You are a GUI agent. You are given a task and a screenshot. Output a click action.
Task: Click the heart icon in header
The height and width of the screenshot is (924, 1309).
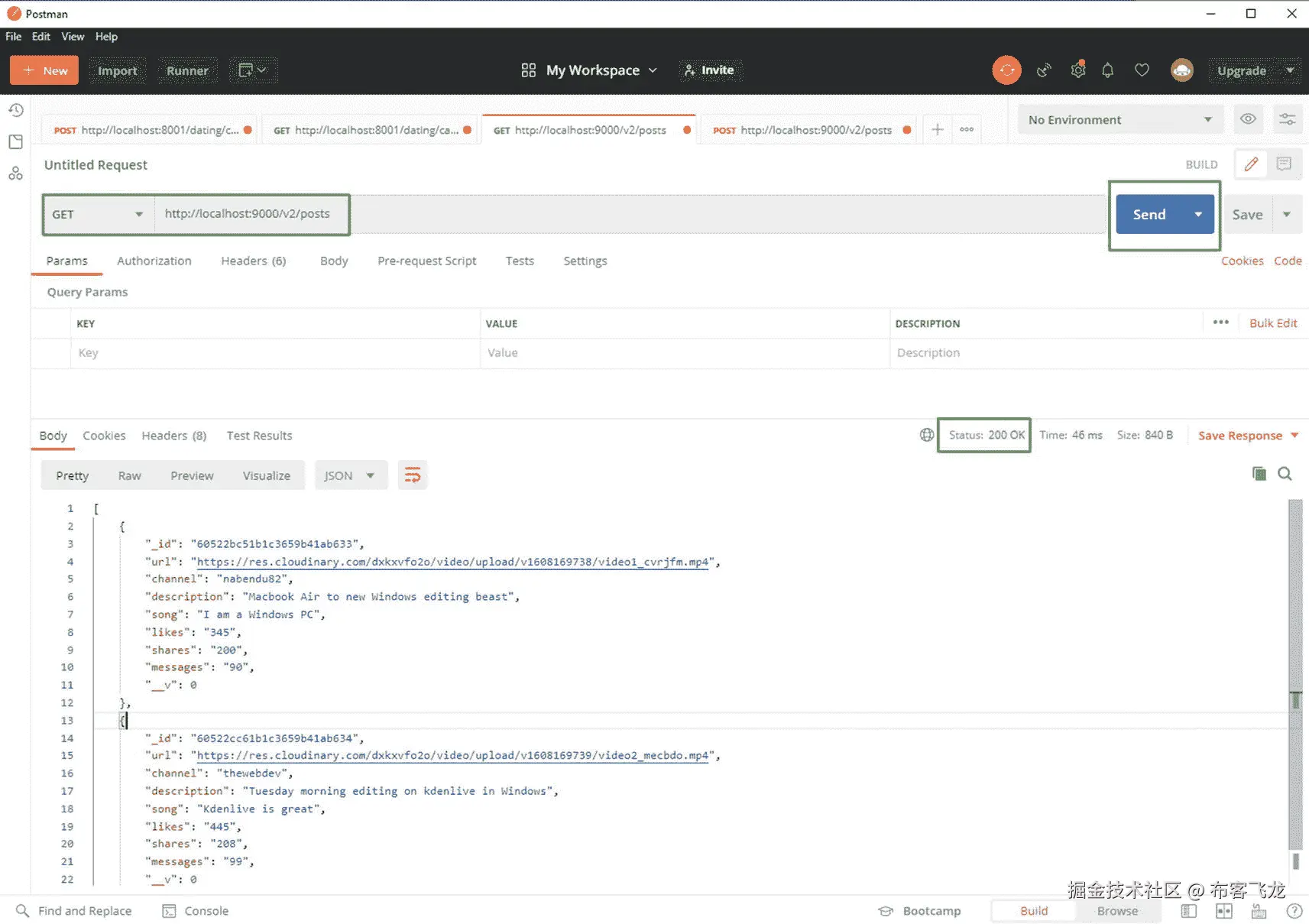pos(1142,70)
